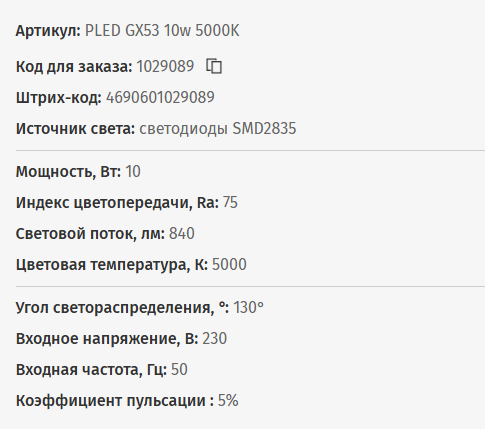Click the order code number 1029089

click(165, 66)
